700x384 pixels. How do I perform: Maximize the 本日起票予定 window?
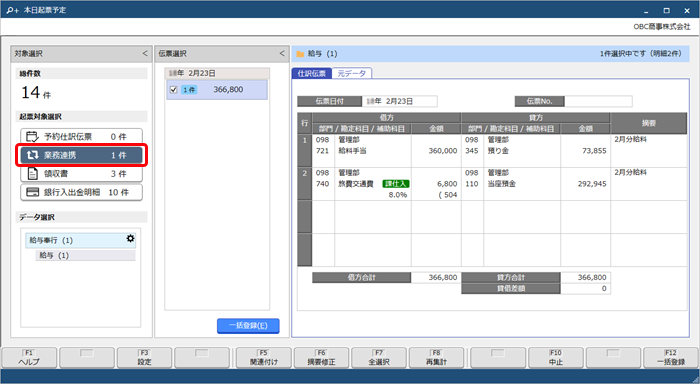[x=667, y=10]
